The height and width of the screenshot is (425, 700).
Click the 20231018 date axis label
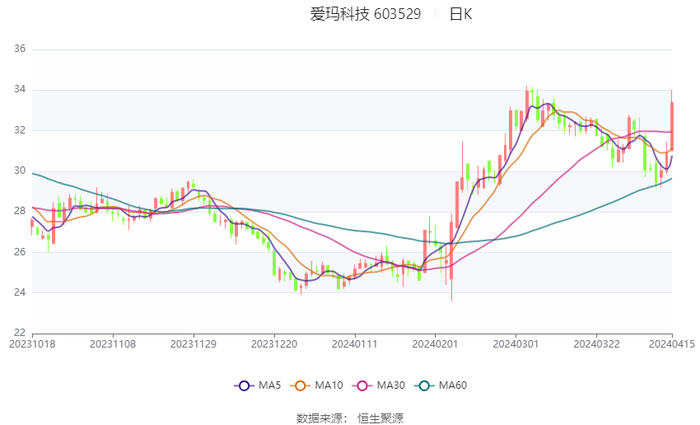tap(32, 343)
